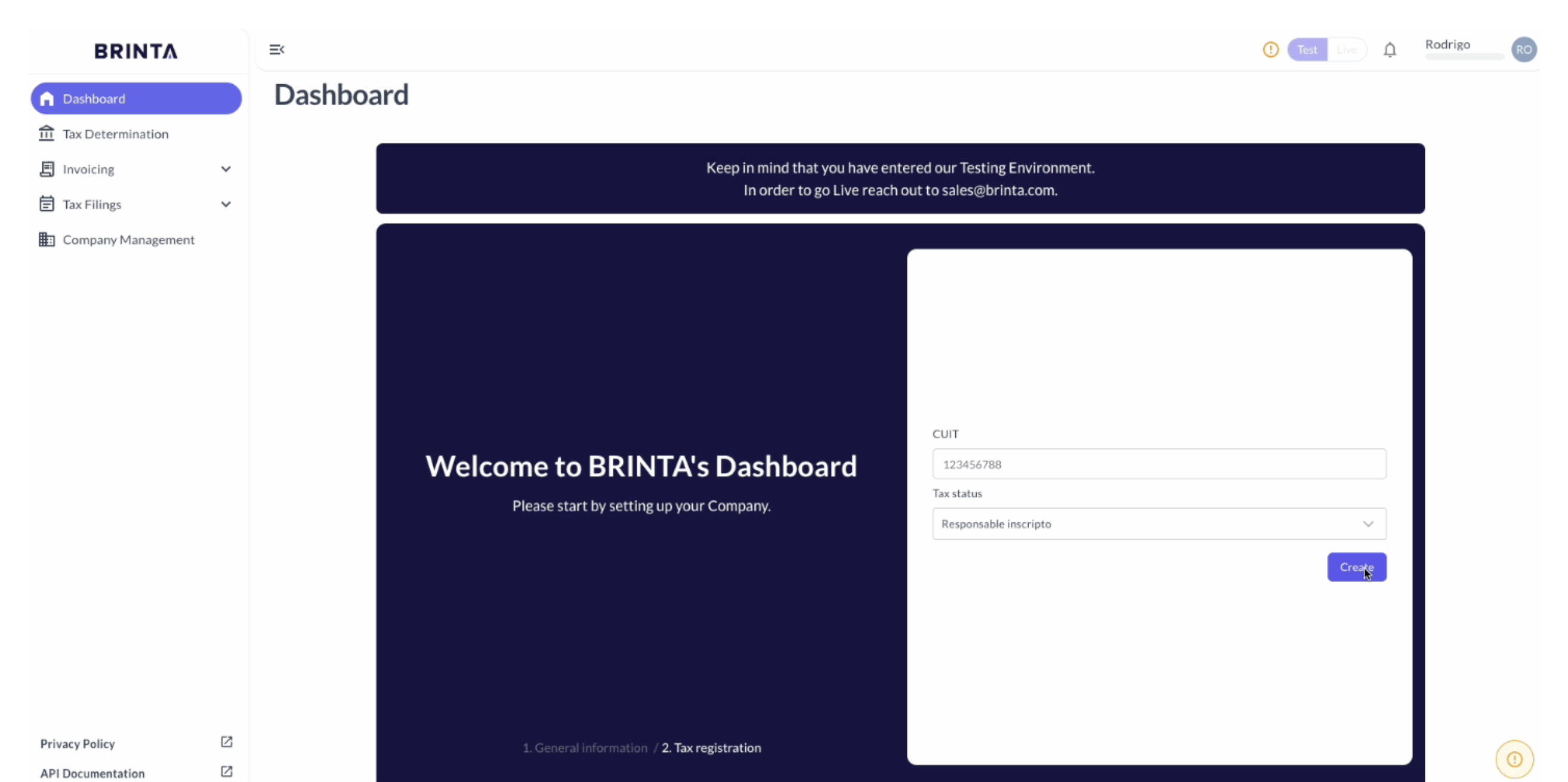Image resolution: width=1568 pixels, height=782 pixels.
Task: Go to Tax Determination page
Action: 115,134
